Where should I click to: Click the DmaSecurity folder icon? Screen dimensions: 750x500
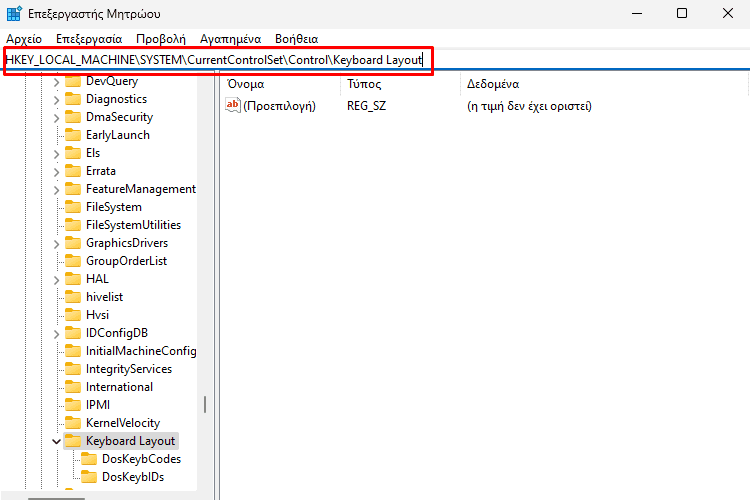pyautogui.click(x=73, y=117)
